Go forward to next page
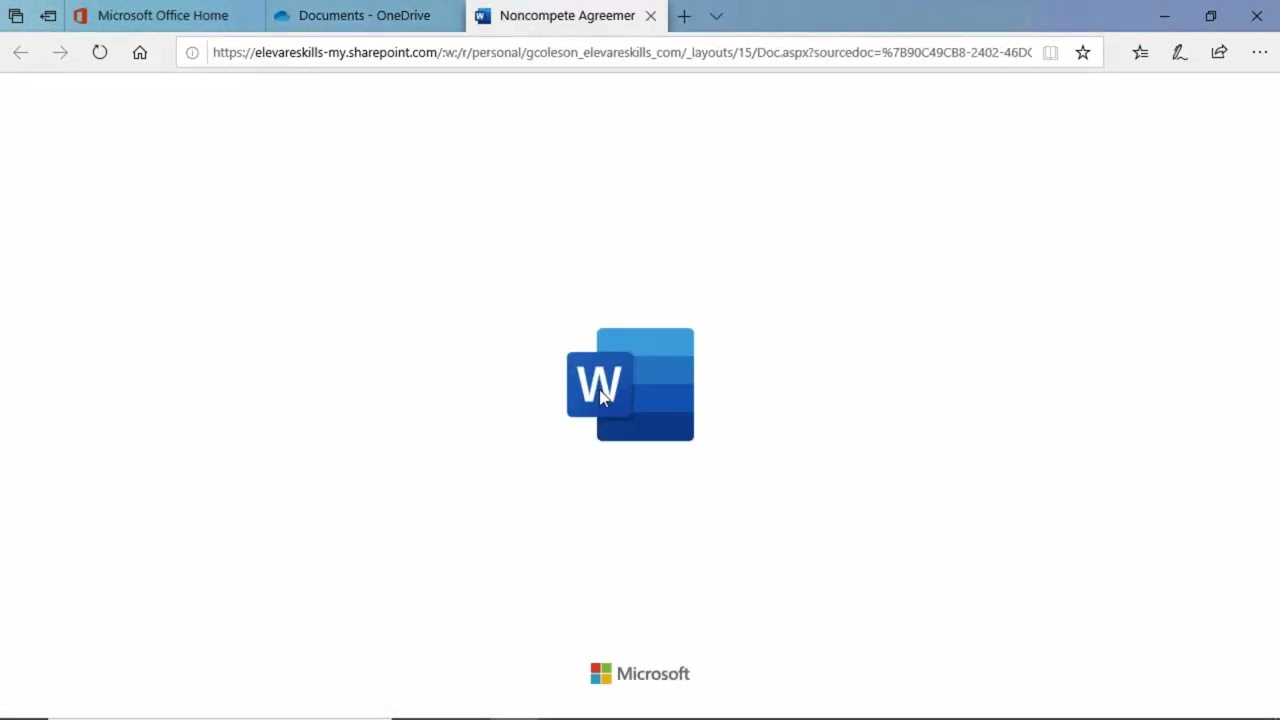 [x=60, y=52]
